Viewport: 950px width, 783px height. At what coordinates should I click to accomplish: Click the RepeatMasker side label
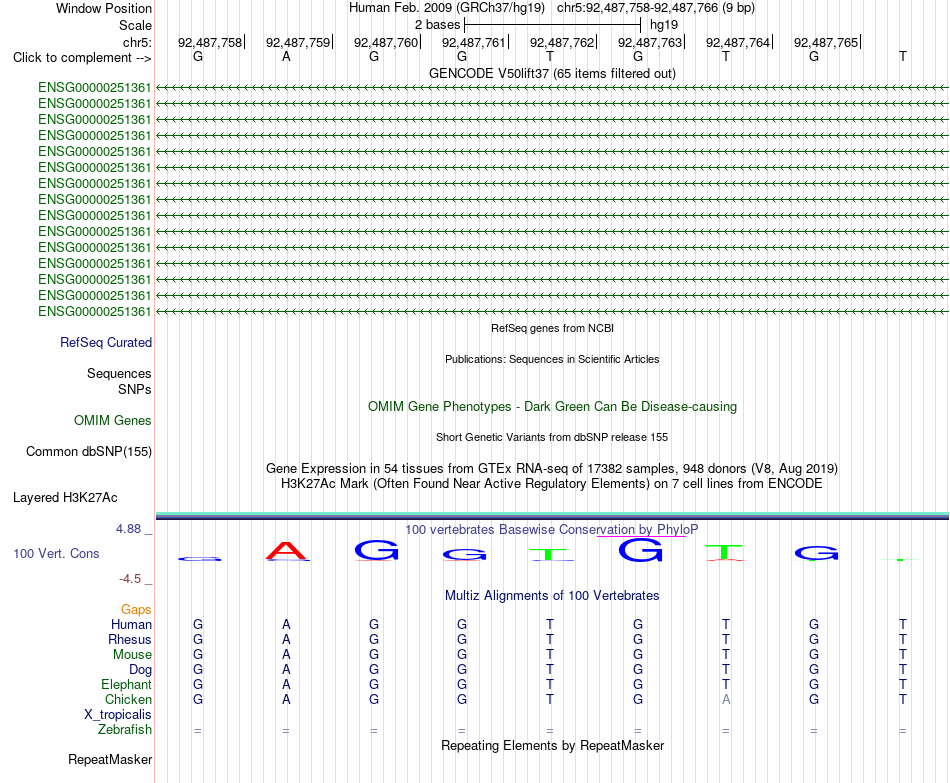(x=110, y=760)
